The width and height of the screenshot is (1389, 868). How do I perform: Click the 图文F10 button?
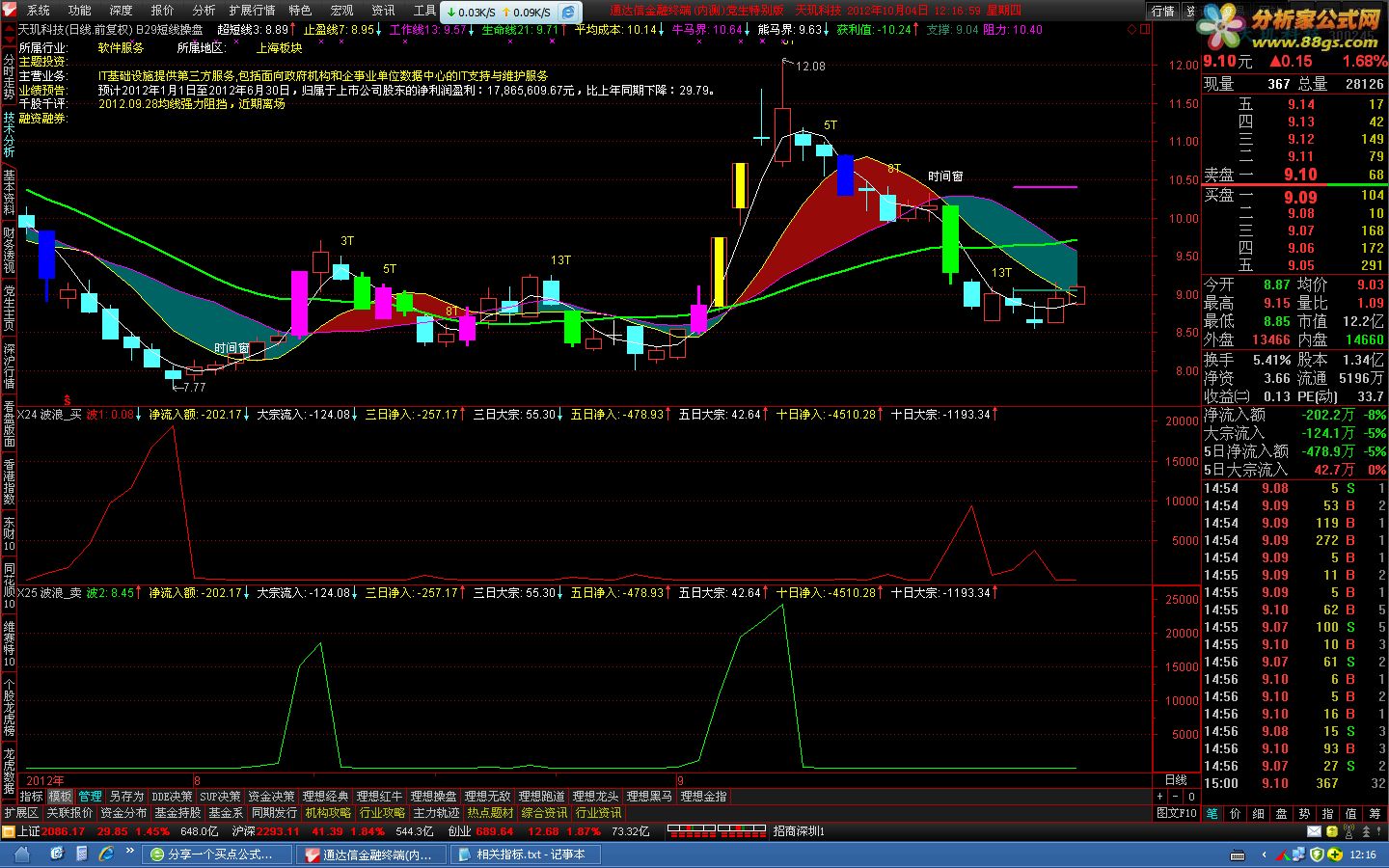point(1176,813)
